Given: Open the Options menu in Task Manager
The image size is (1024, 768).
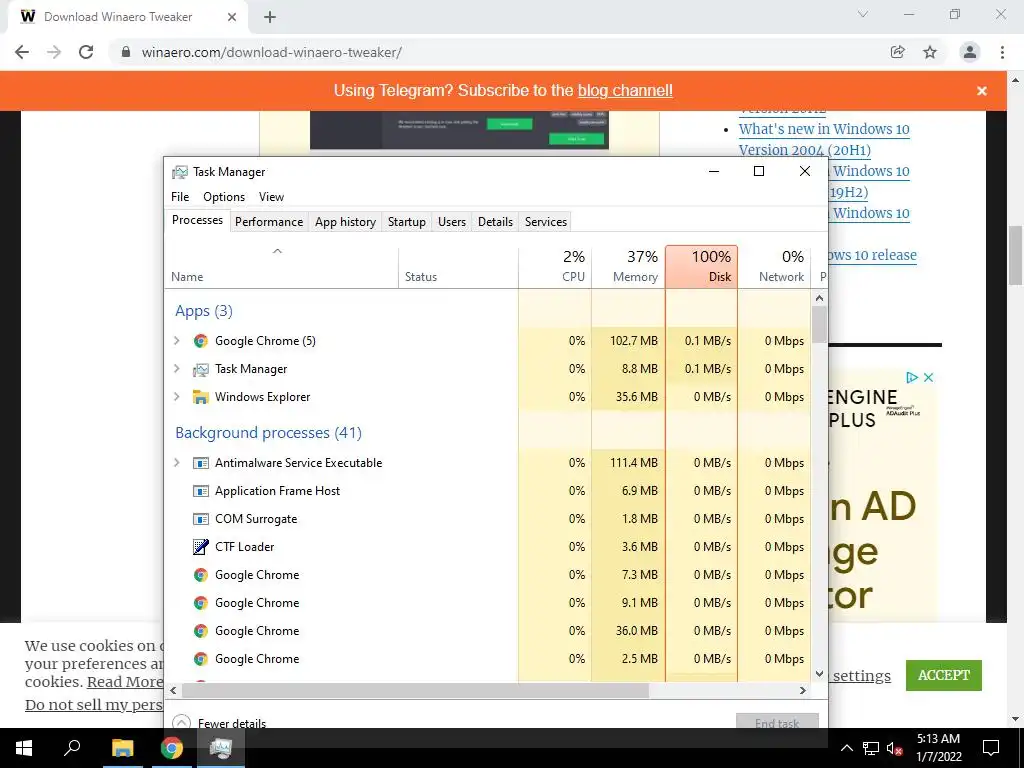Looking at the screenshot, I should tap(224, 197).
